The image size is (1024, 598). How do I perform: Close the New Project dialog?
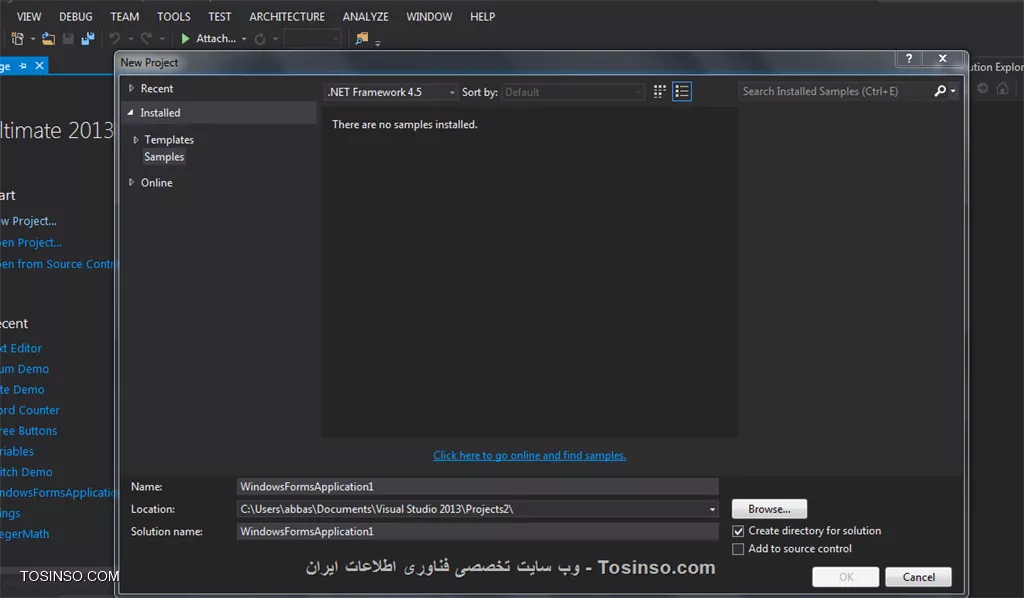(942, 58)
